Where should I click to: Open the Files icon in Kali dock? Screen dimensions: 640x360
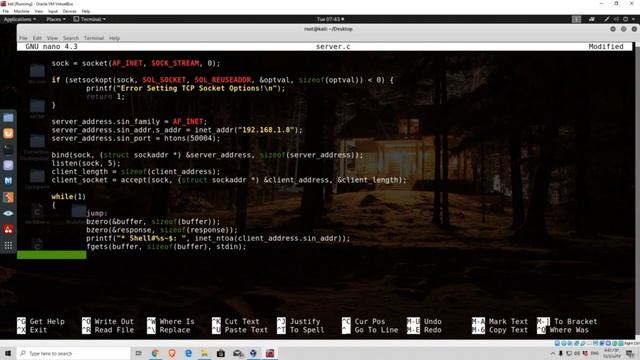pyautogui.click(x=8, y=118)
